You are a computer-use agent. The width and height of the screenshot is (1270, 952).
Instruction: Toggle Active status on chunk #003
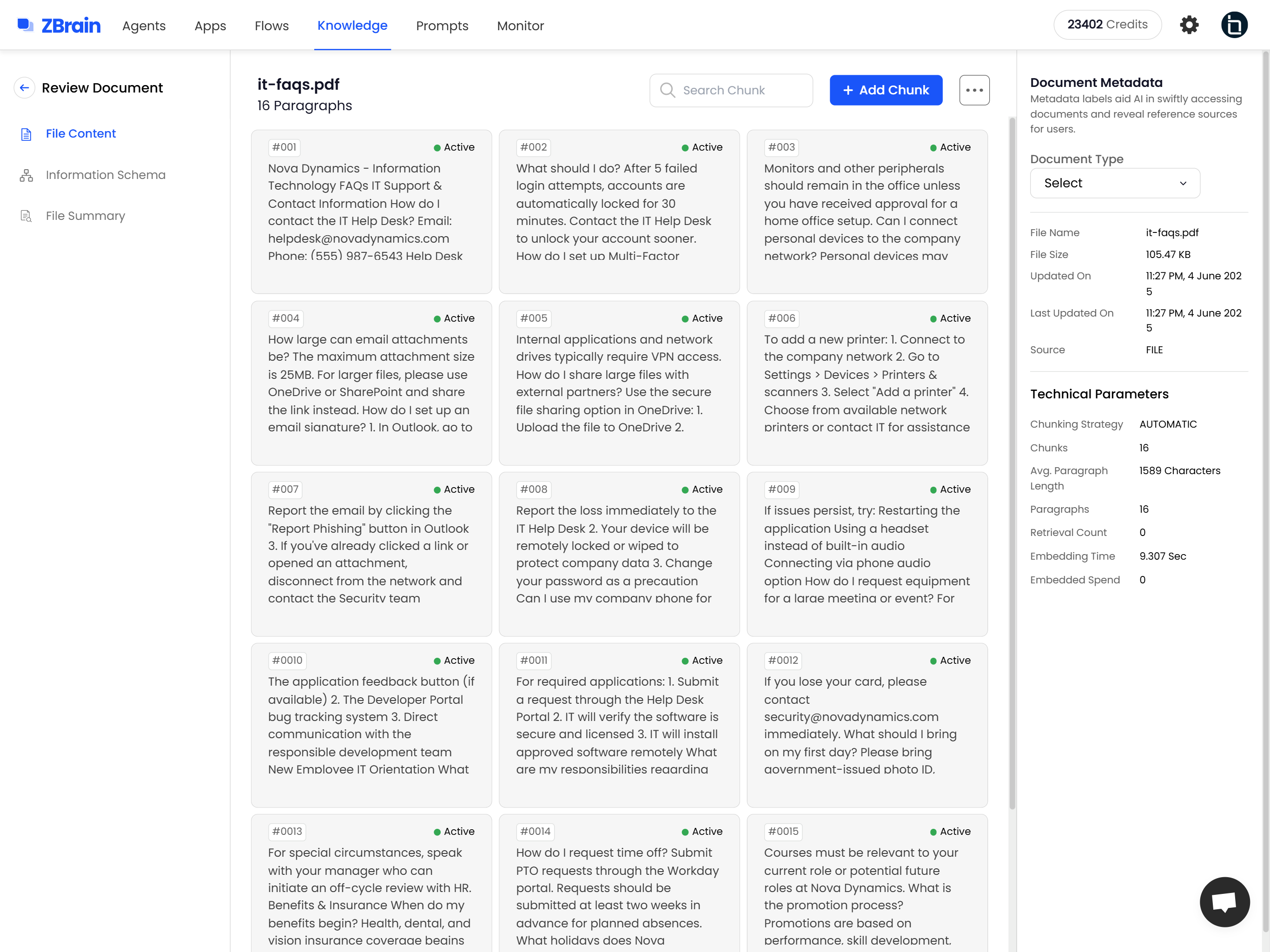pos(950,147)
